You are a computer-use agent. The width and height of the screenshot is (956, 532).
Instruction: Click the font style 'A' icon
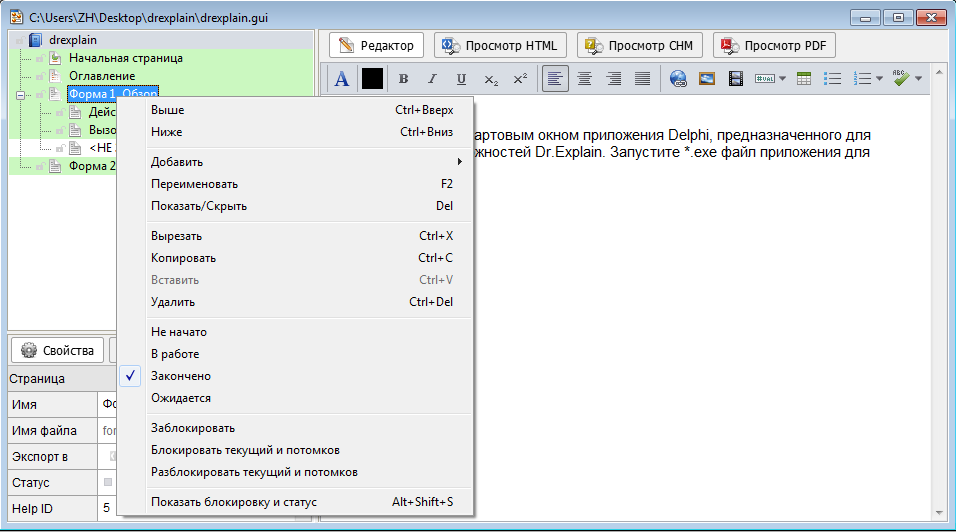[342, 79]
